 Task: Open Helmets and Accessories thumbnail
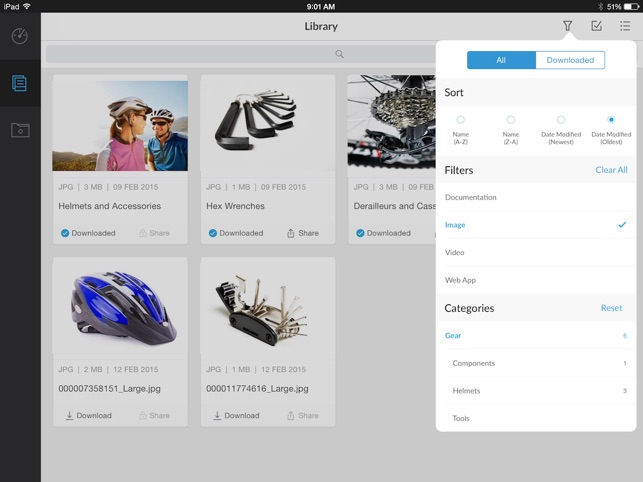[120, 126]
